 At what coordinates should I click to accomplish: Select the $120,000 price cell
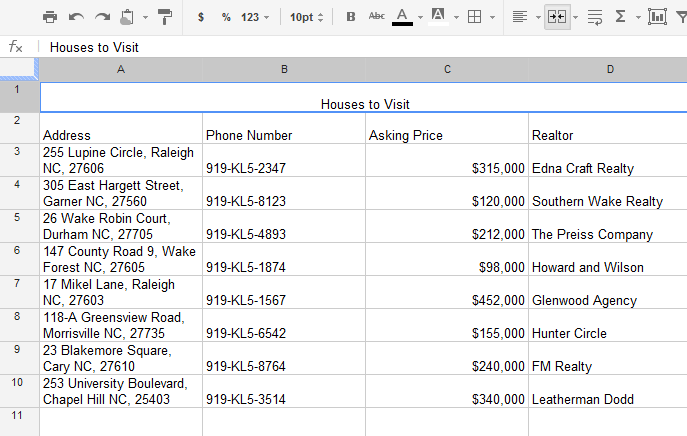point(447,193)
